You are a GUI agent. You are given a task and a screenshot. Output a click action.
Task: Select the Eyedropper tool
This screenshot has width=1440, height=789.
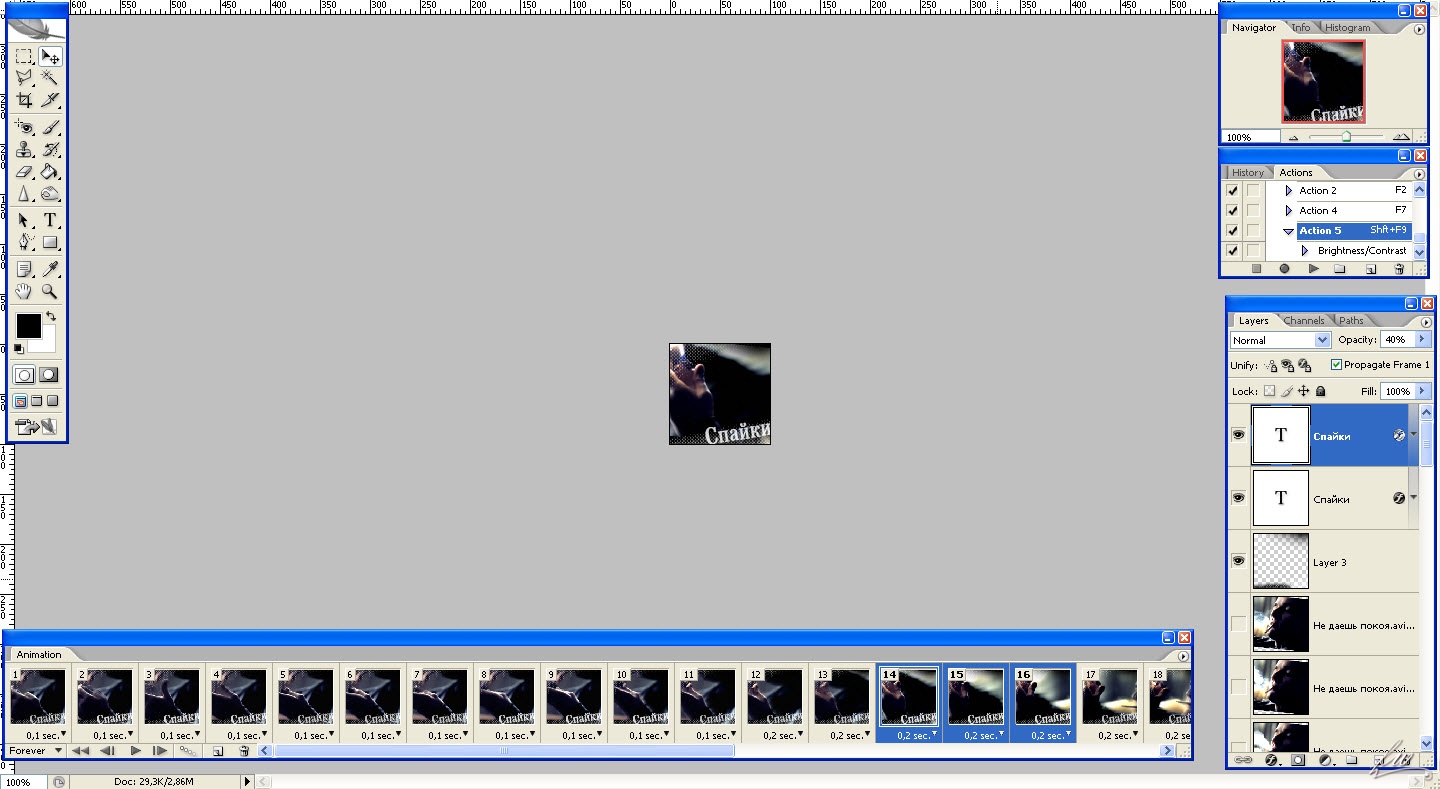[x=50, y=269]
